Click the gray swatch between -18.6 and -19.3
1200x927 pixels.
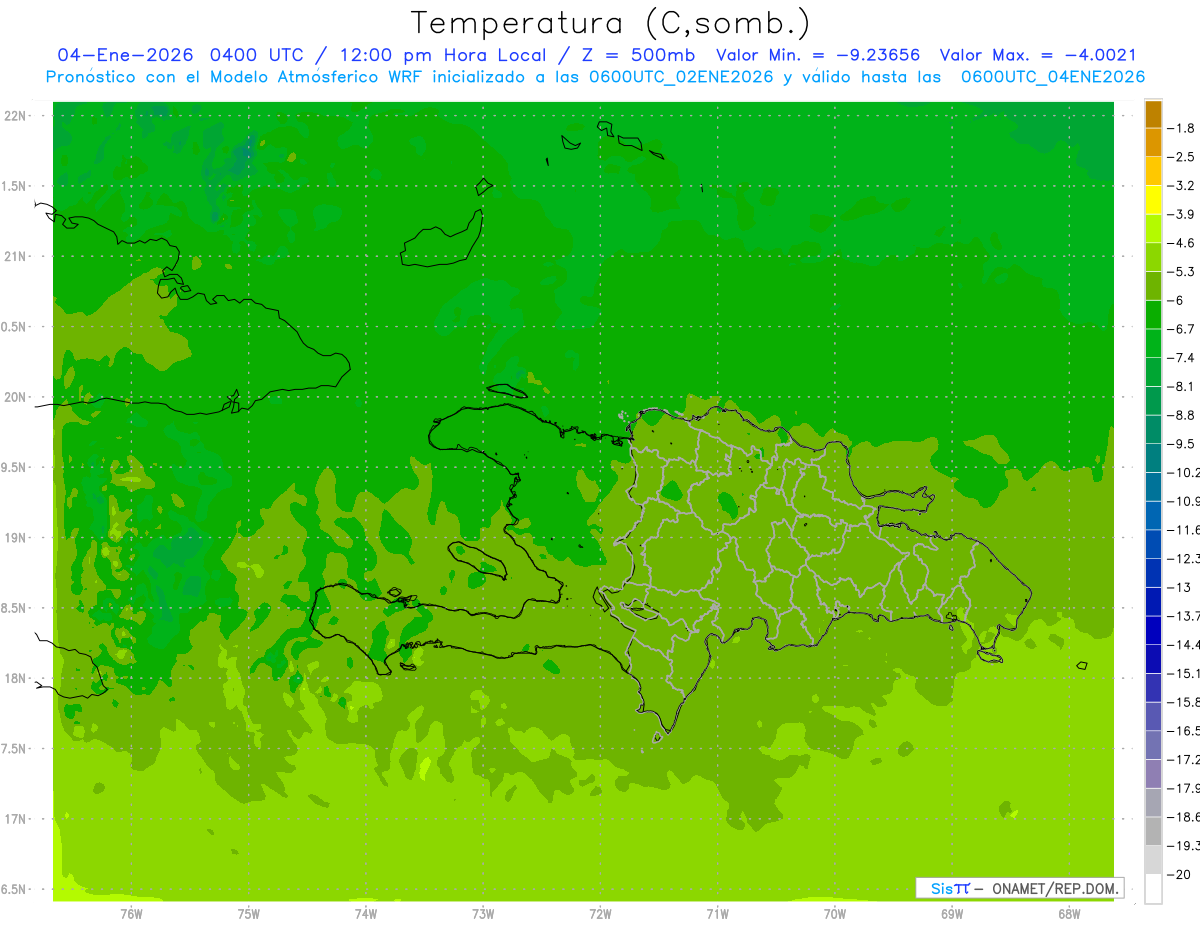(1153, 832)
